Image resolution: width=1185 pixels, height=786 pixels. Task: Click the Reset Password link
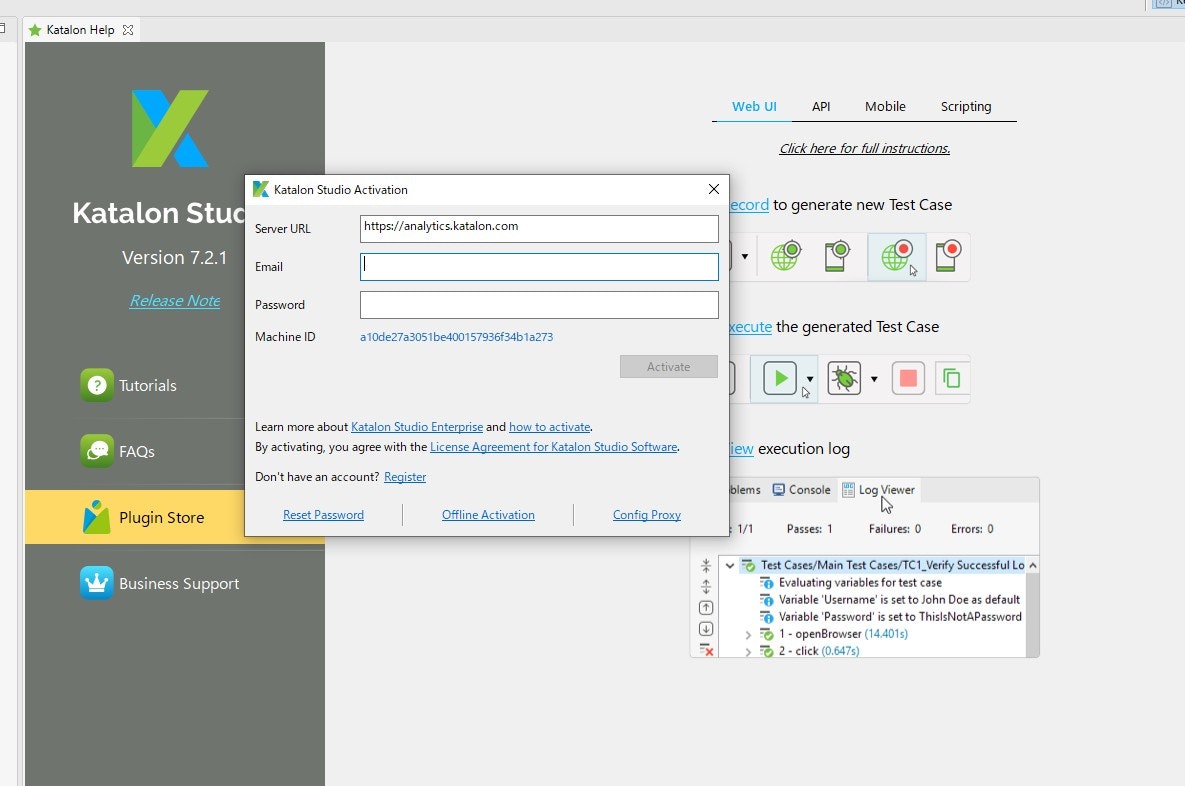(323, 515)
